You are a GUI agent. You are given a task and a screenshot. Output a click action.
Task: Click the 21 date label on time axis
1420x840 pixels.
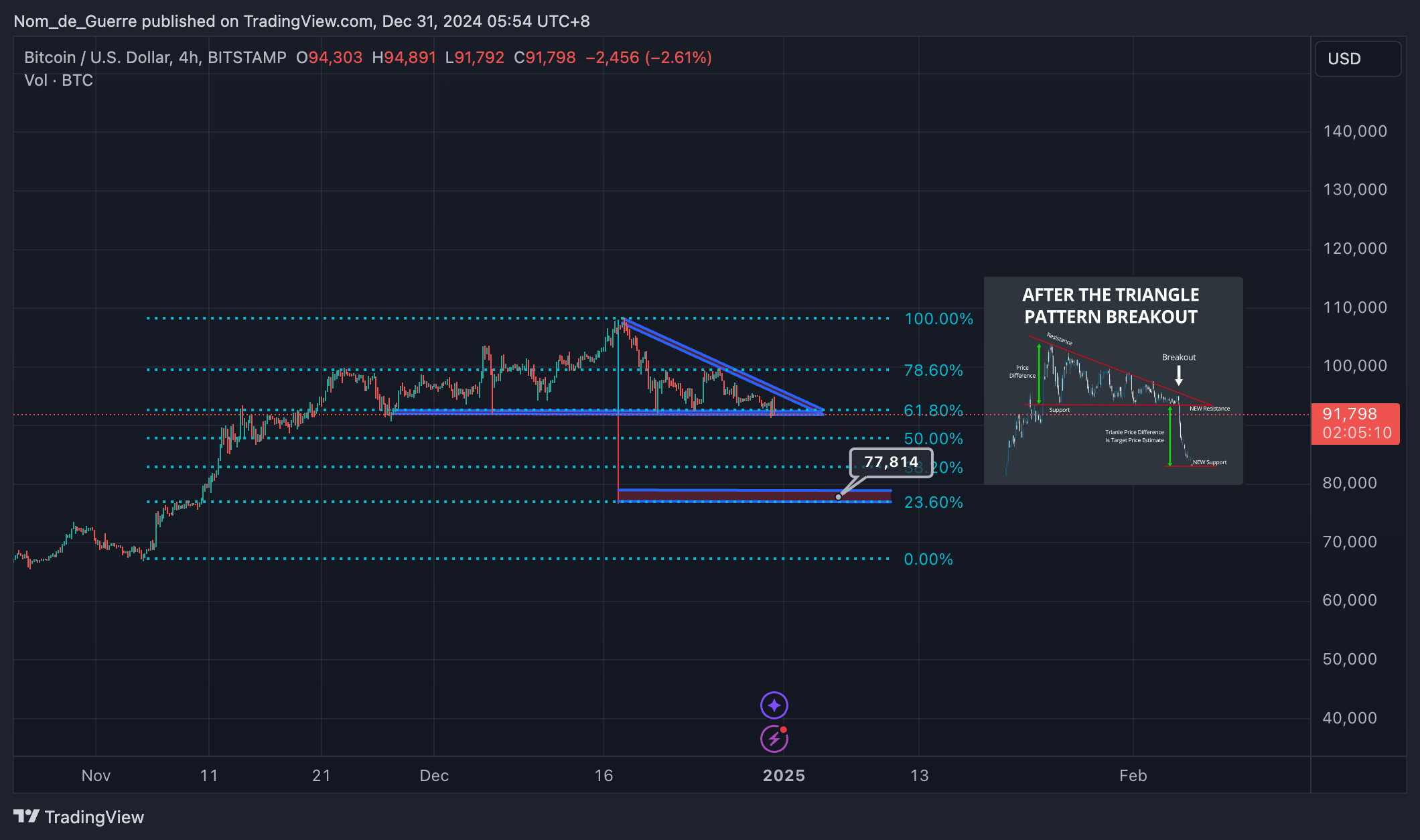(x=322, y=776)
